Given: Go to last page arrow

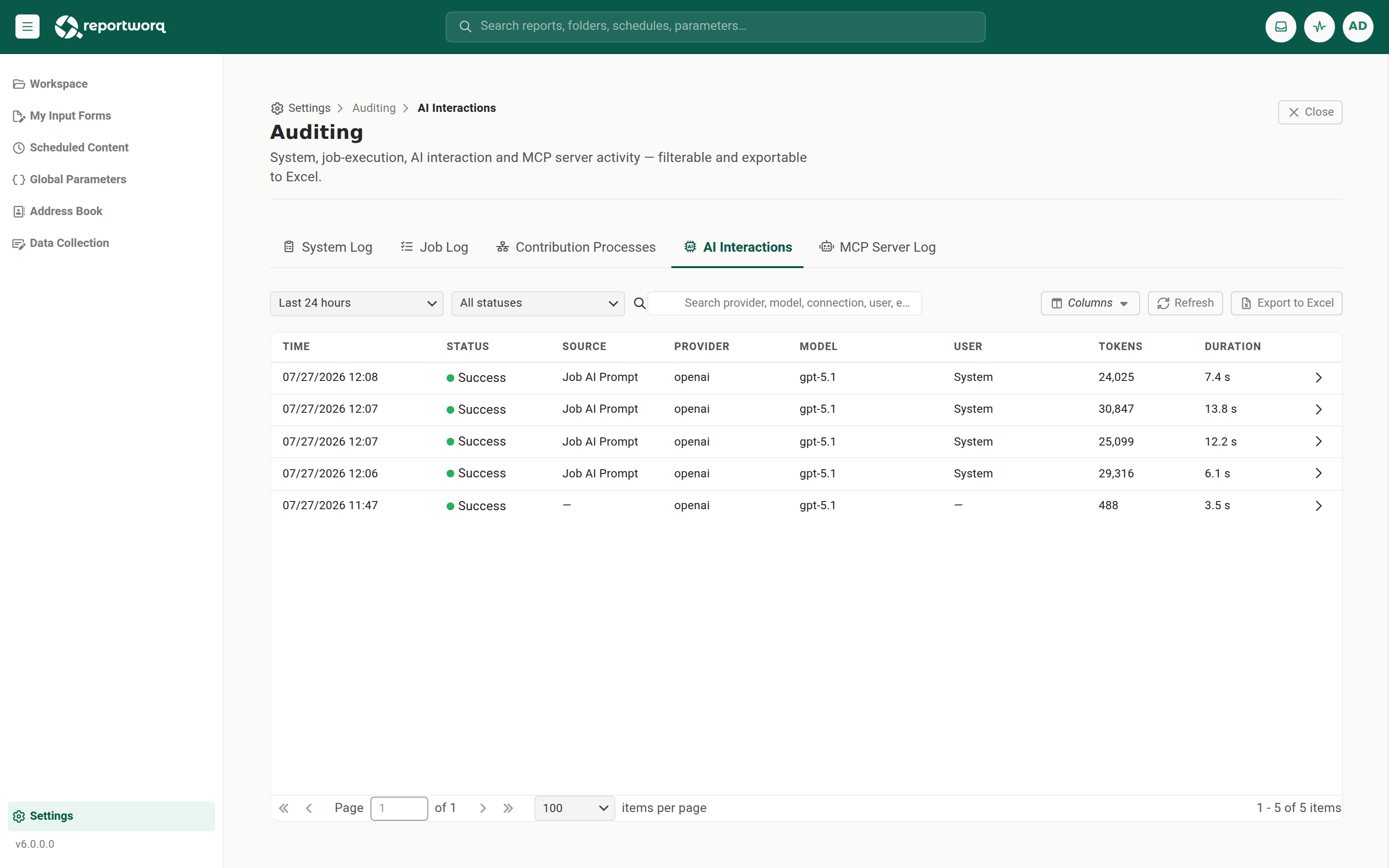Looking at the screenshot, I should (x=508, y=808).
